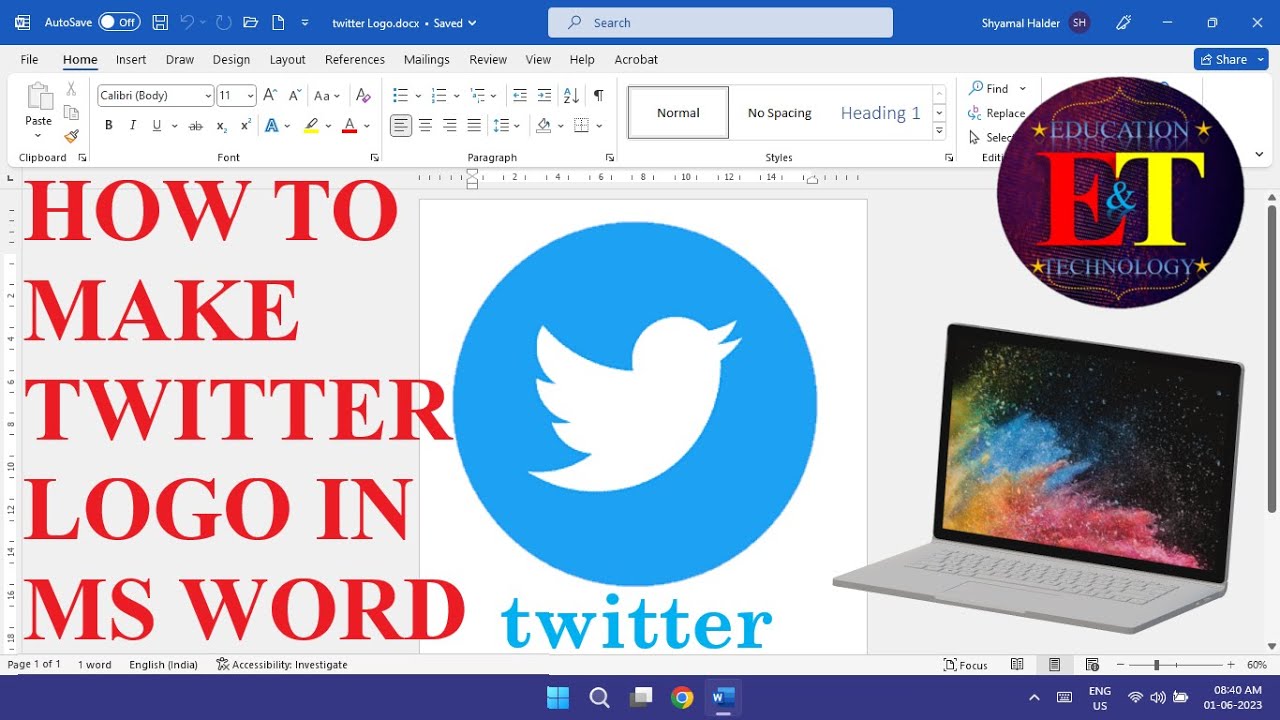Go to the References tab
The width and height of the screenshot is (1280, 720).
tap(355, 60)
